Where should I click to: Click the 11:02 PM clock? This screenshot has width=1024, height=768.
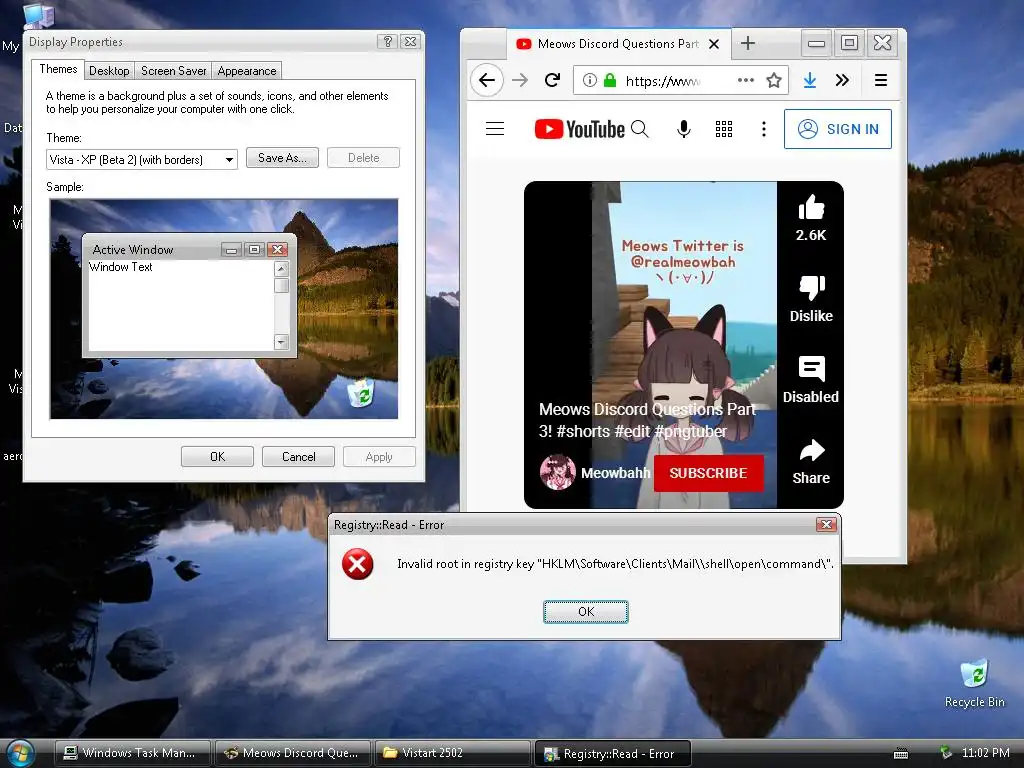985,753
